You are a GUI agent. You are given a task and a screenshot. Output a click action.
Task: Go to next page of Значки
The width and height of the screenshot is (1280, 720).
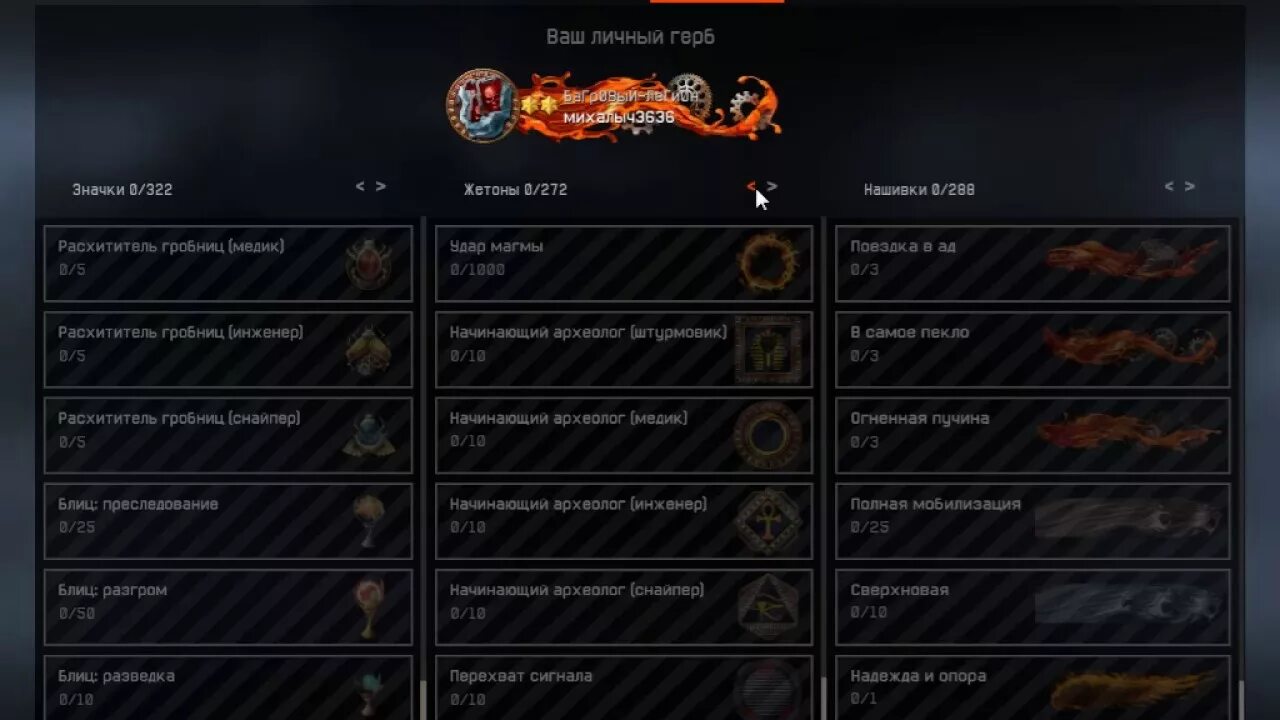pos(381,186)
